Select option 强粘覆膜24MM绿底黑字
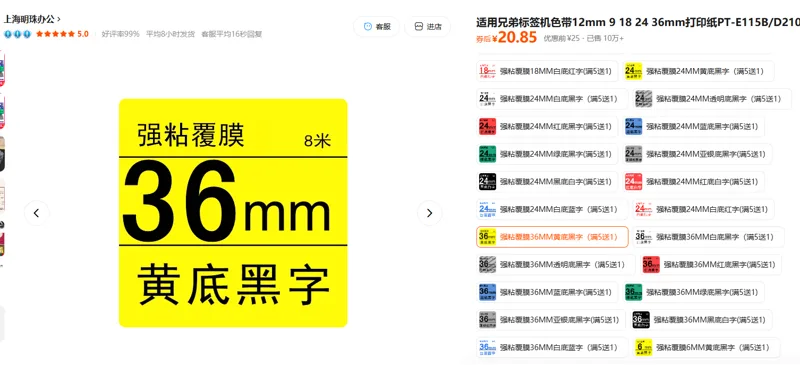The height and width of the screenshot is (365, 800). [x=547, y=154]
